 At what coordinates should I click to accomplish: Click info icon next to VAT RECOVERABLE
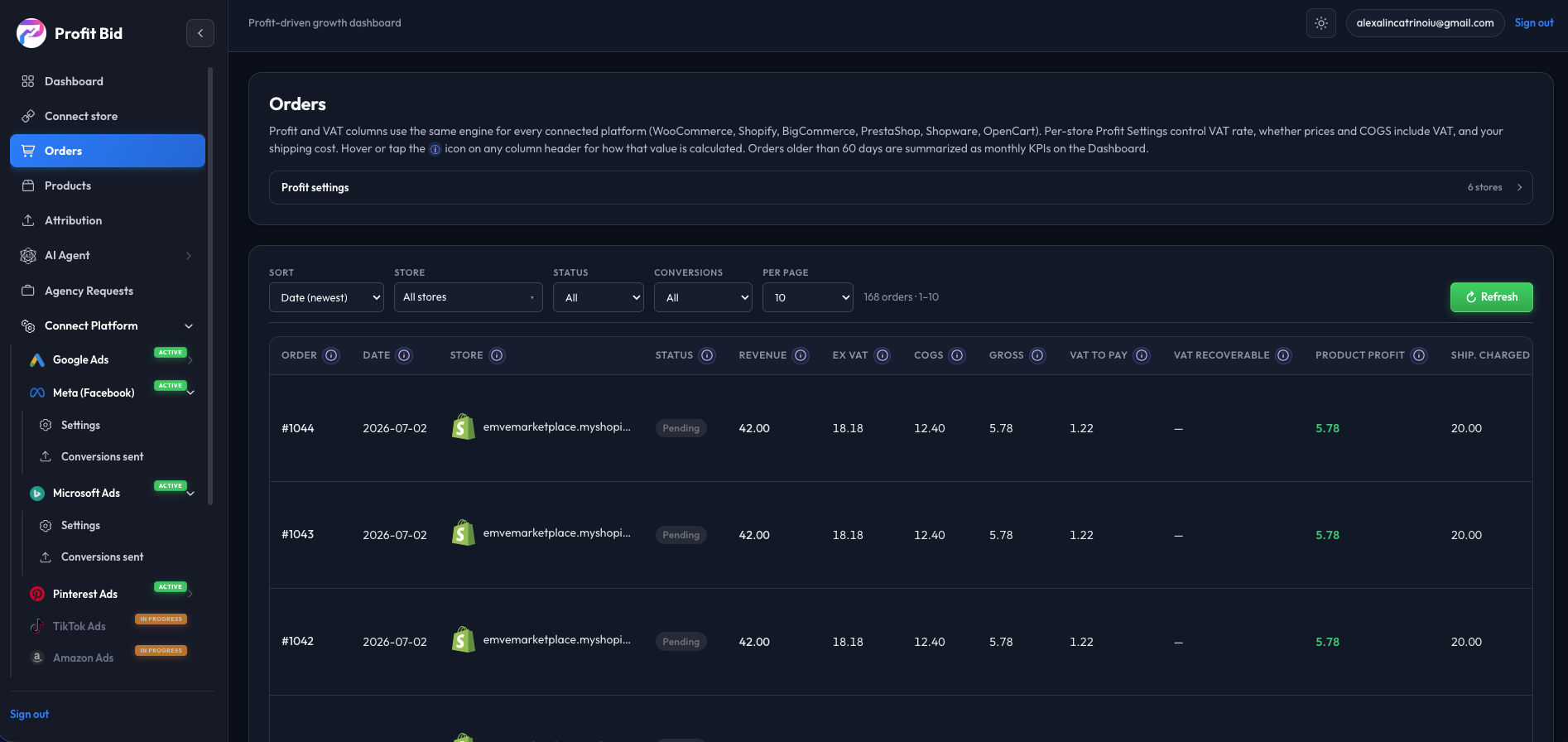[x=1283, y=355]
